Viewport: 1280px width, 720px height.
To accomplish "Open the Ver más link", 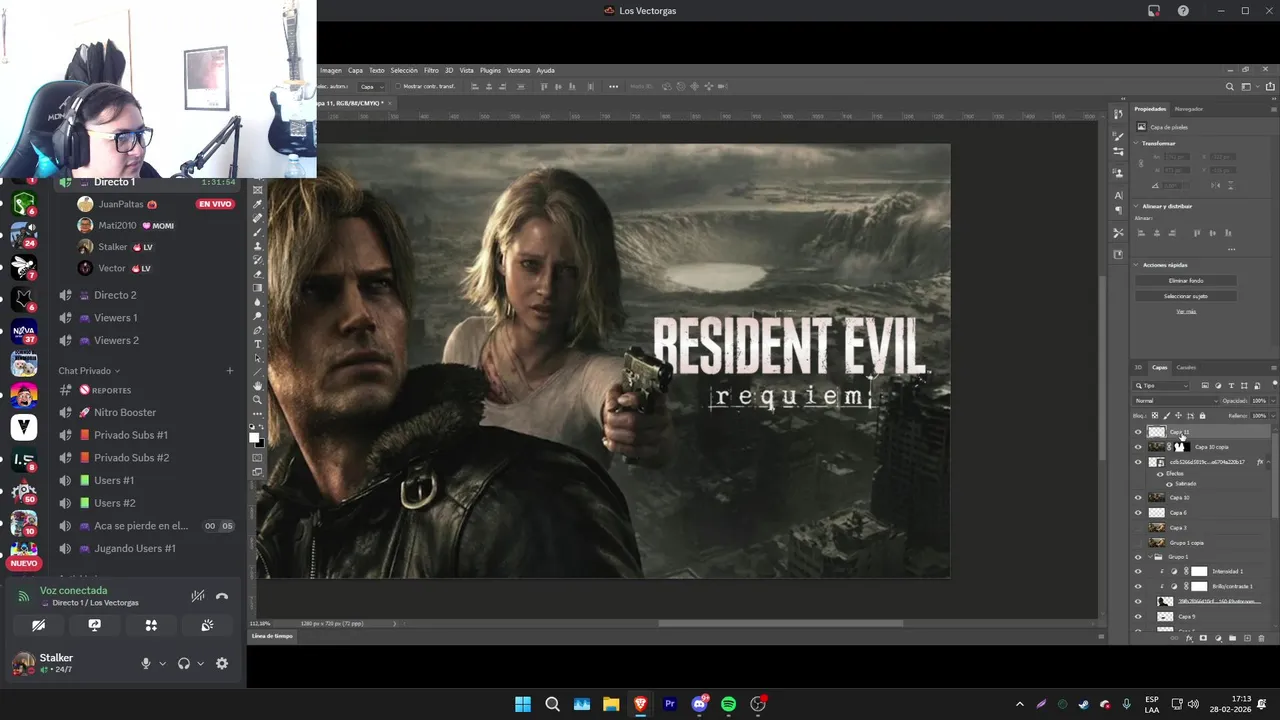I will tap(1186, 311).
